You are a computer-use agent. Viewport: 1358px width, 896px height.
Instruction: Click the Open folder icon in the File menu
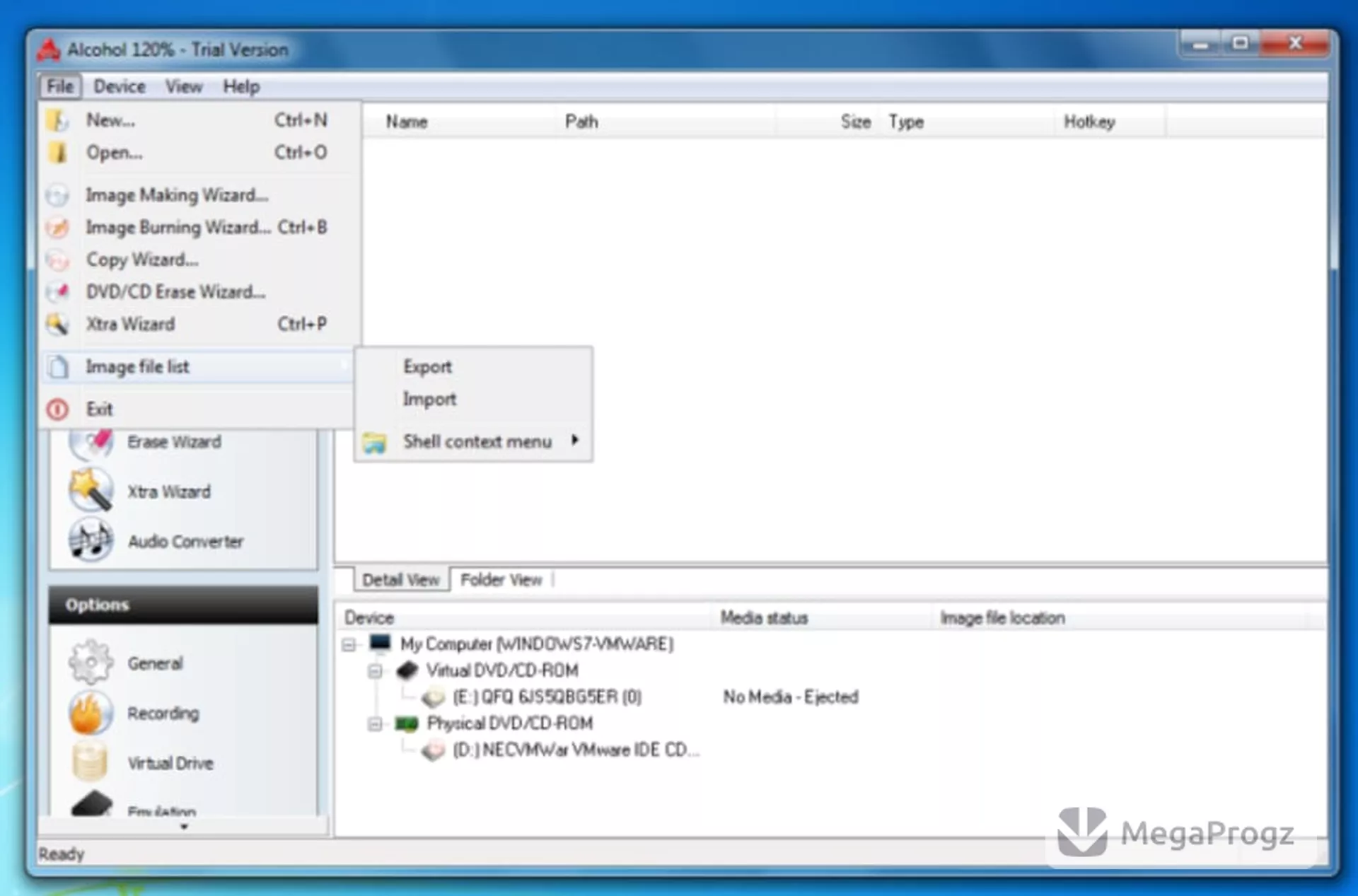pyautogui.click(x=58, y=153)
